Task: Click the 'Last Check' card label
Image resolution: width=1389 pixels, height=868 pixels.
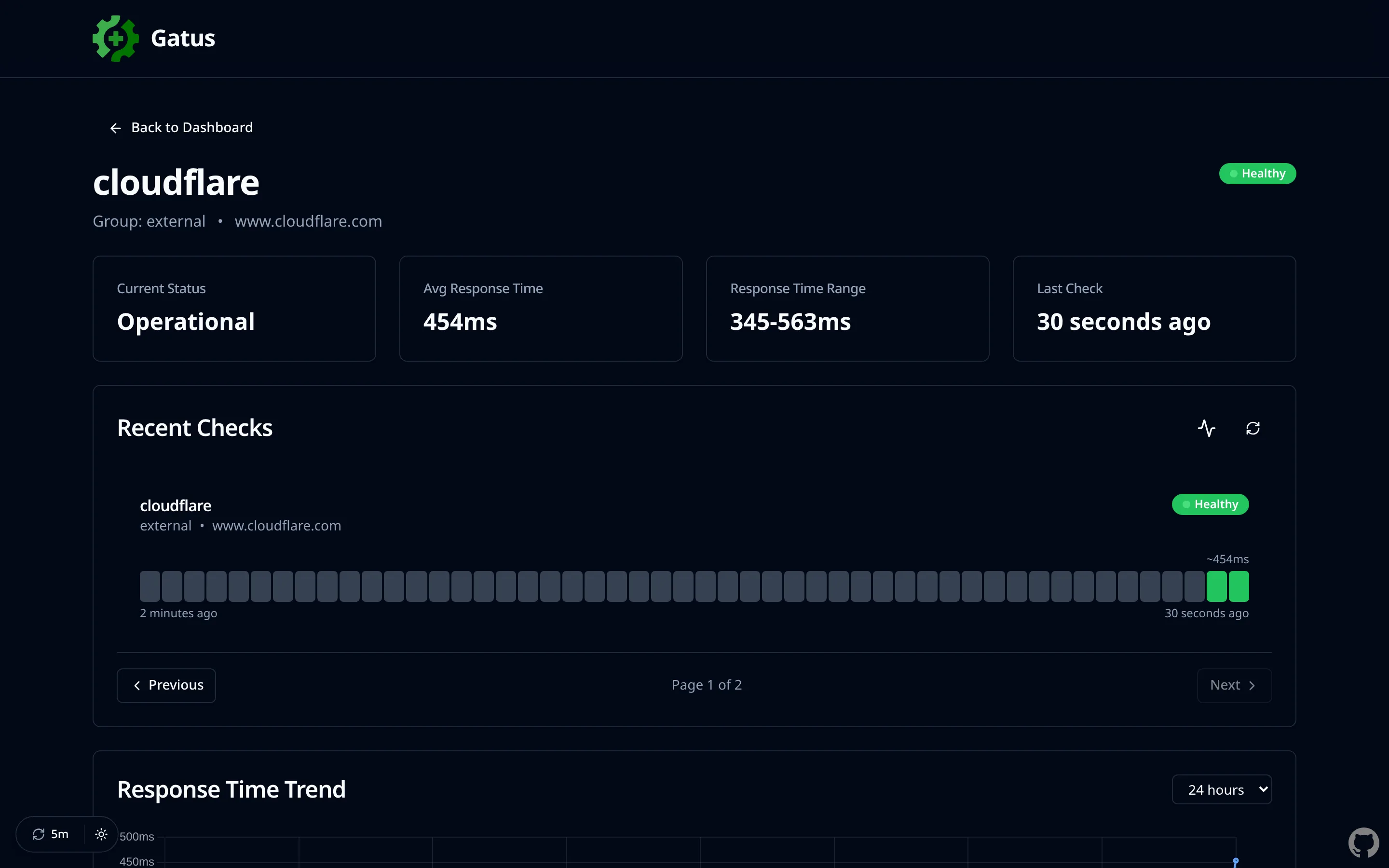Action: point(1070,289)
